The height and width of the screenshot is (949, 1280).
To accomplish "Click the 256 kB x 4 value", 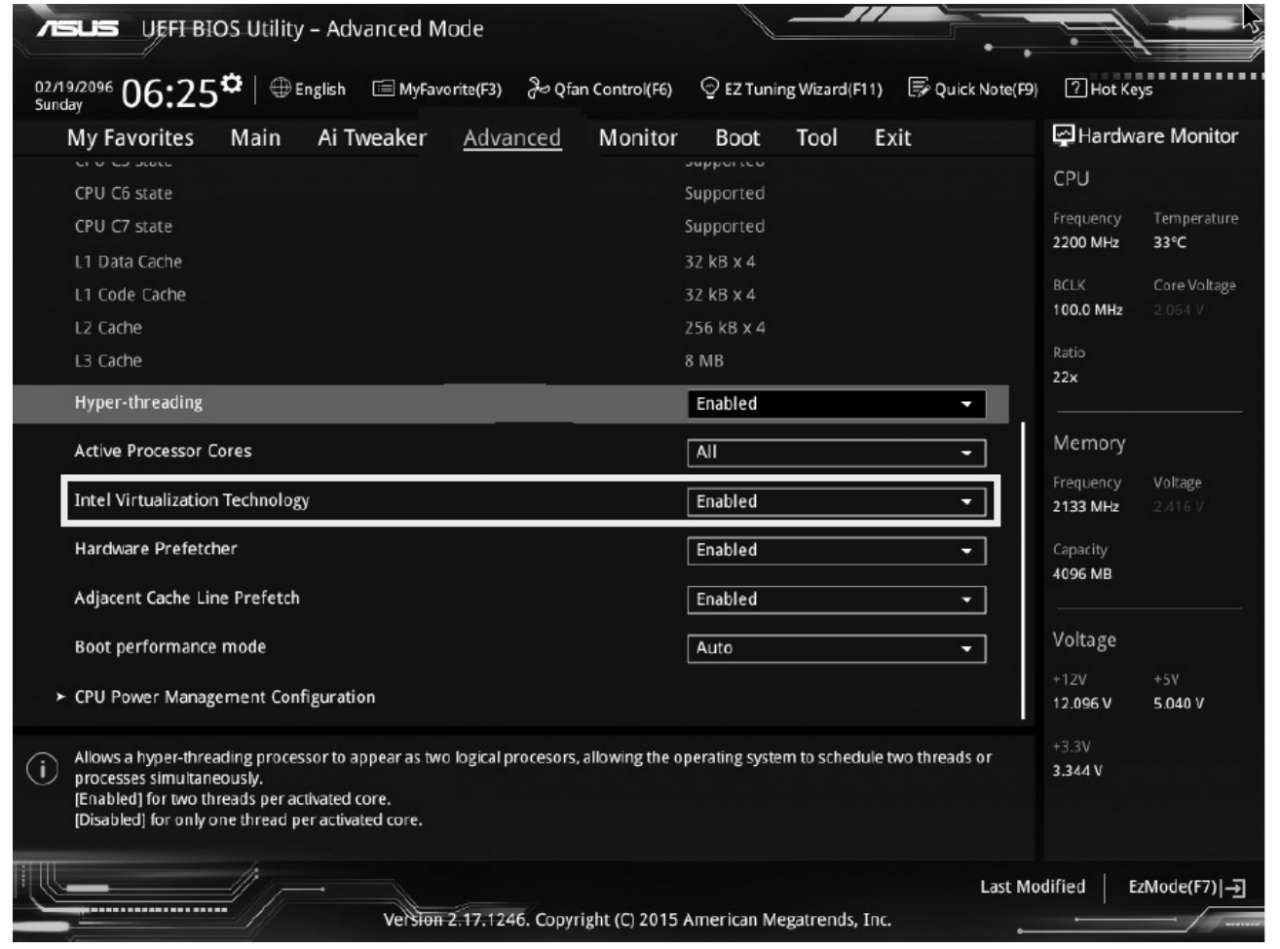I will [725, 328].
